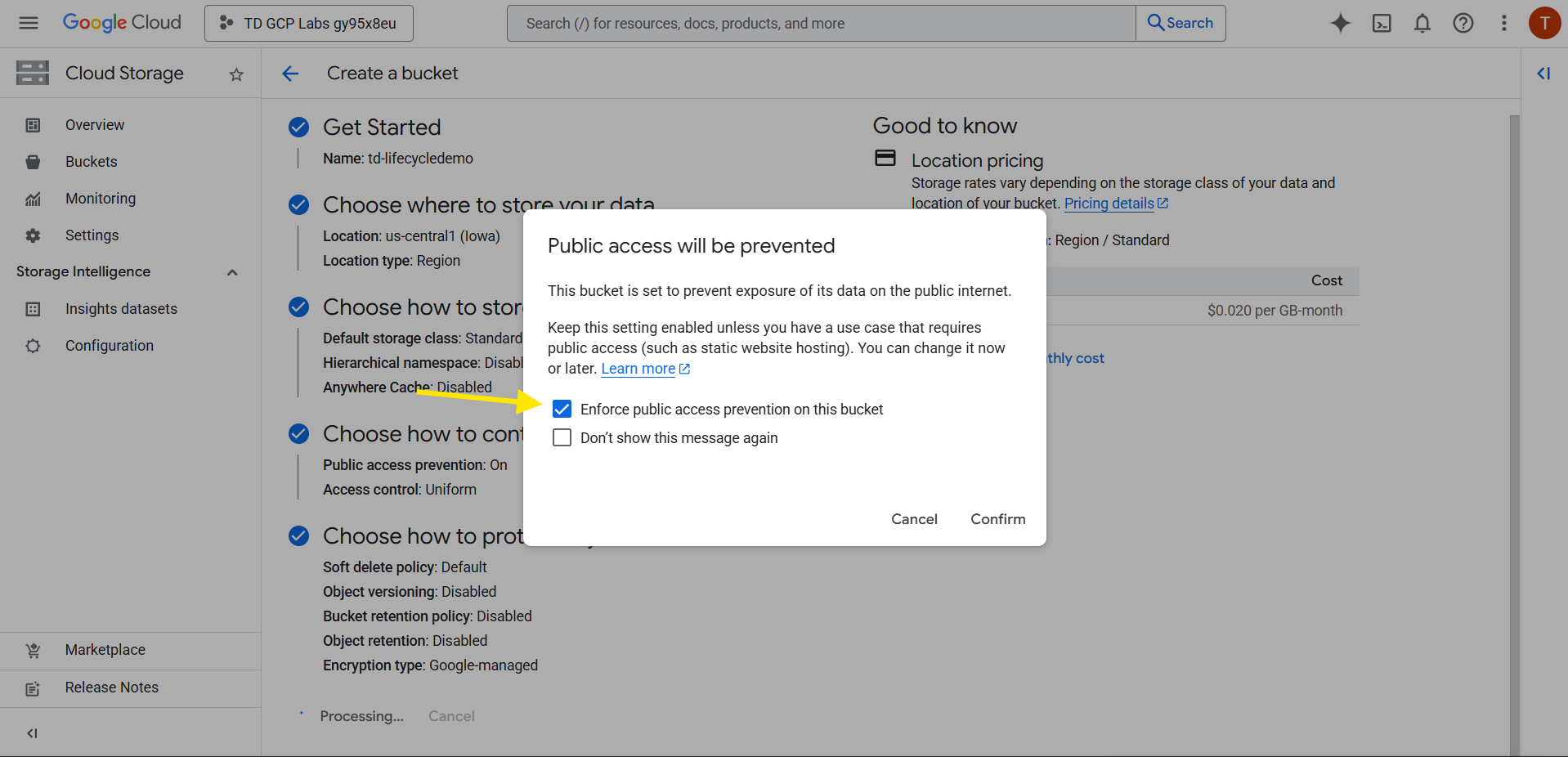
Task: Check Don't show this message again
Action: pos(562,437)
